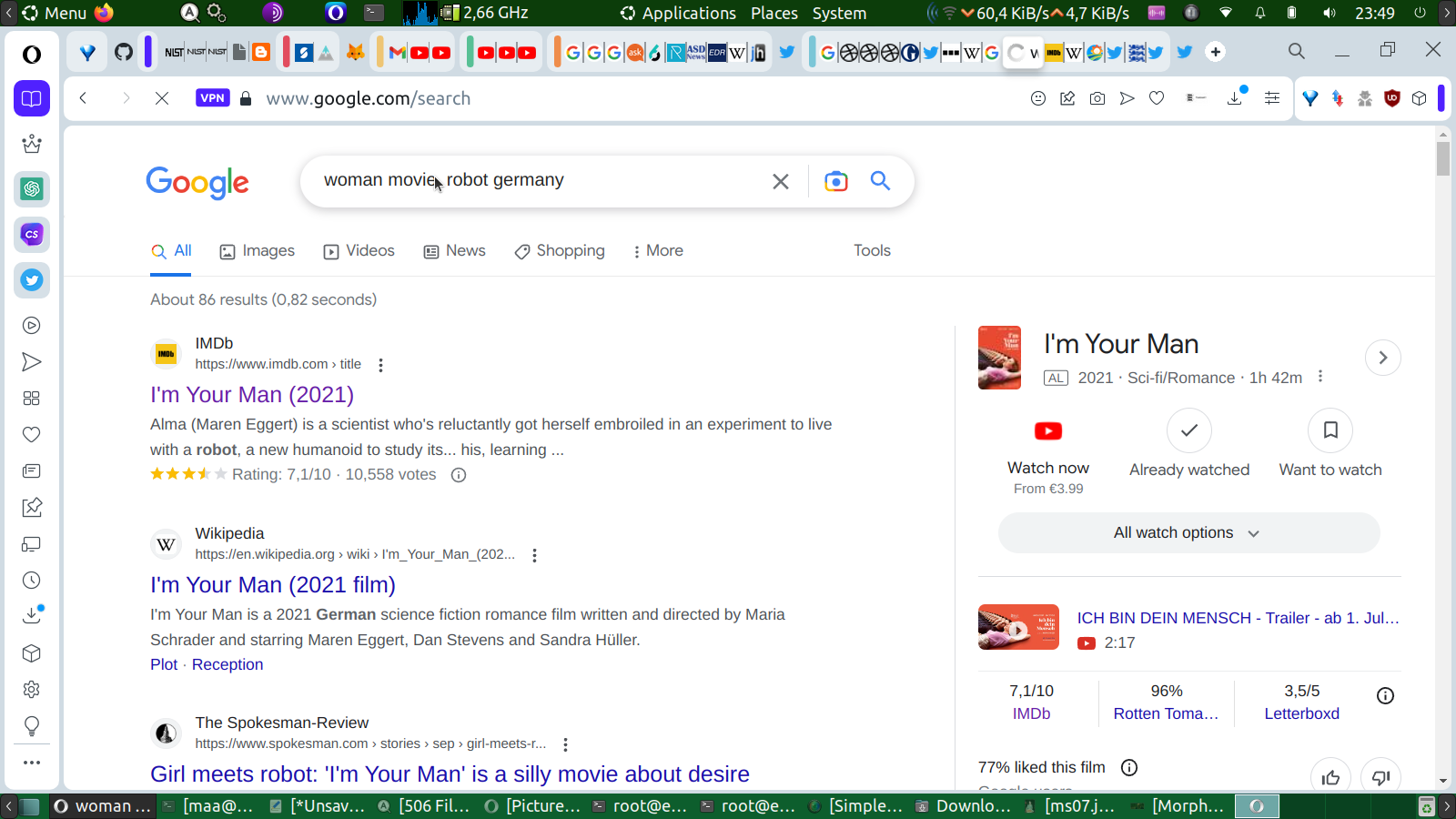Jump to the Plot section link
This screenshot has height=819, width=1456.
pyautogui.click(x=164, y=665)
